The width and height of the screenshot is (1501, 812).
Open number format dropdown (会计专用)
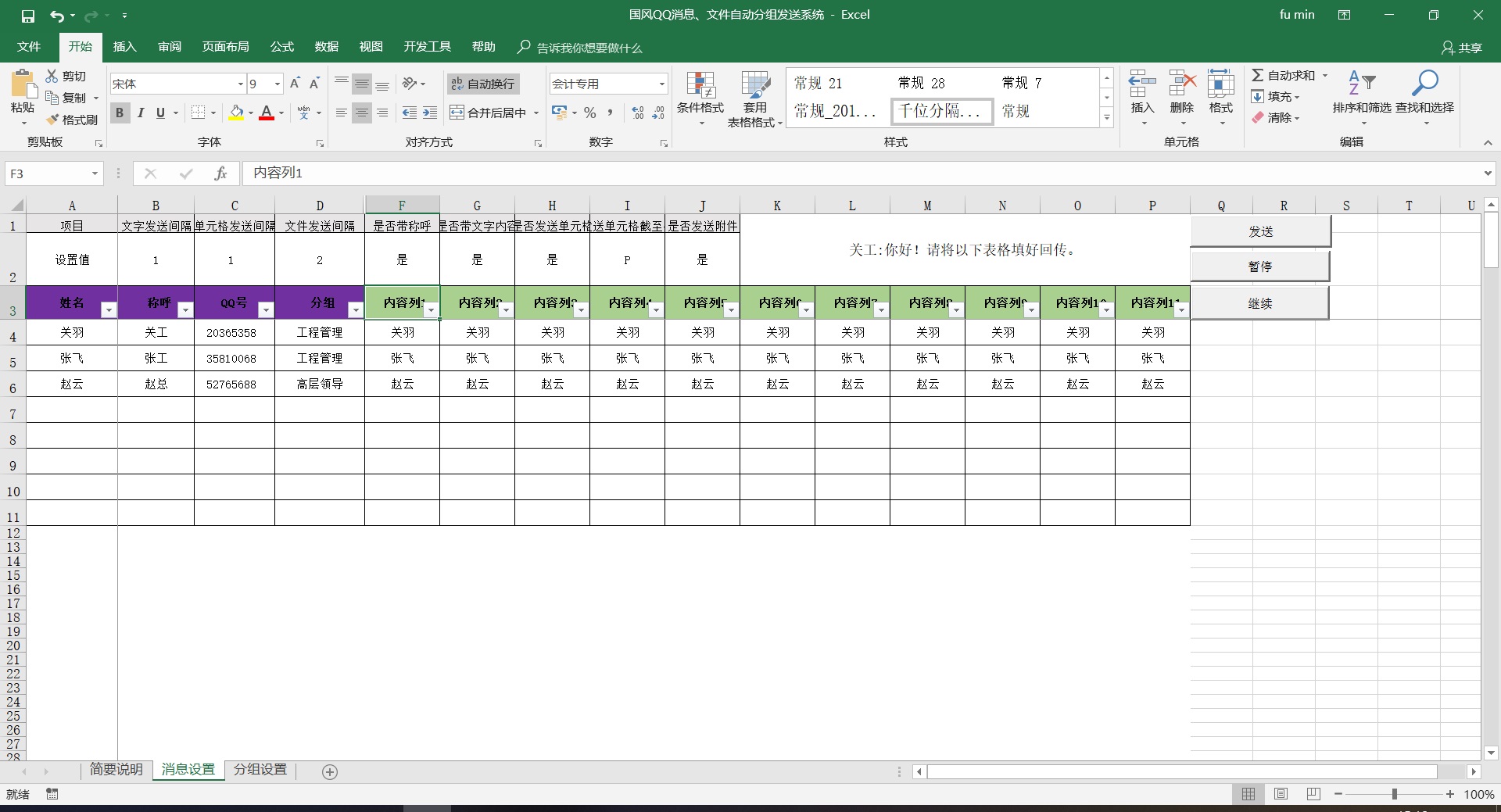tap(661, 84)
